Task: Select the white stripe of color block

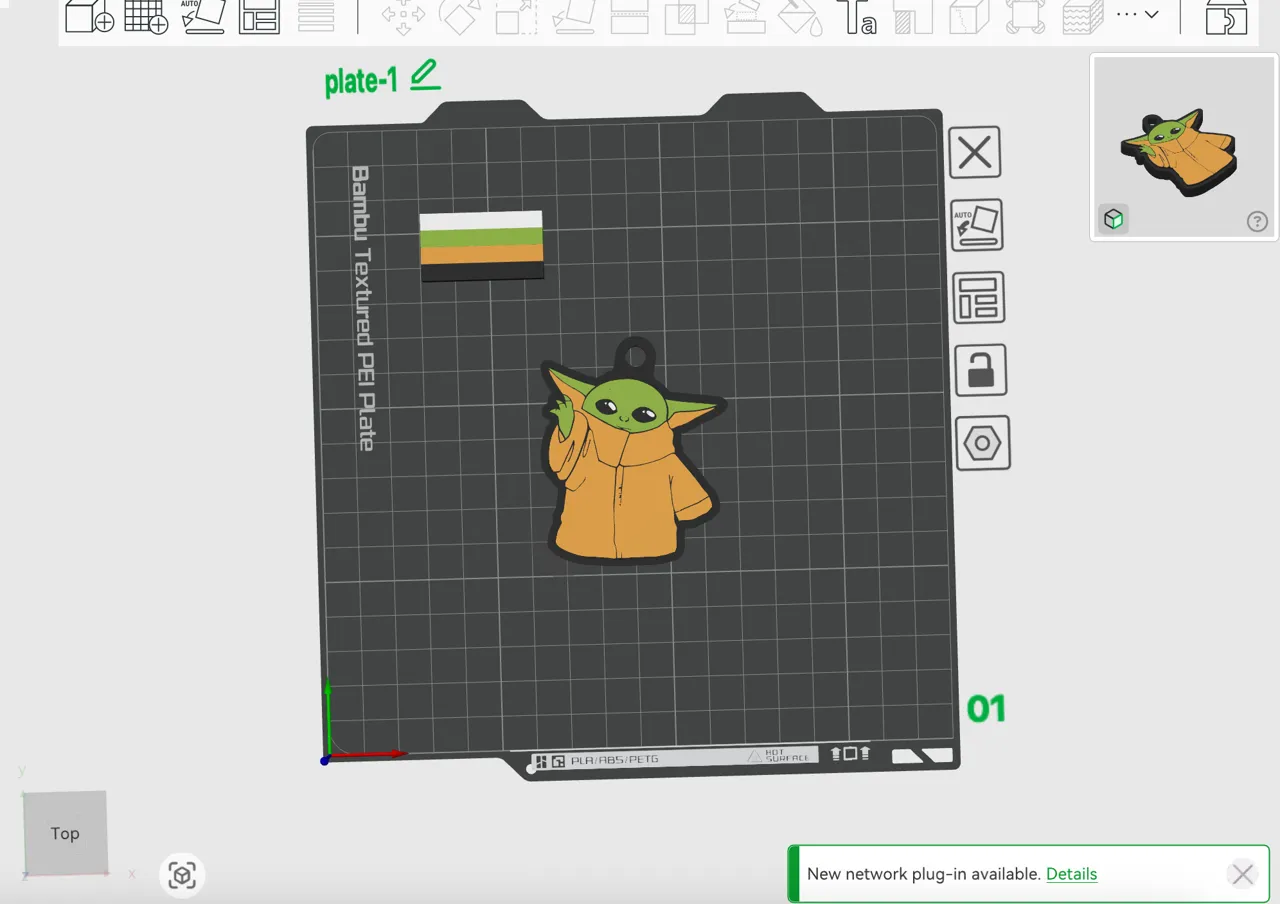Action: pos(481,220)
